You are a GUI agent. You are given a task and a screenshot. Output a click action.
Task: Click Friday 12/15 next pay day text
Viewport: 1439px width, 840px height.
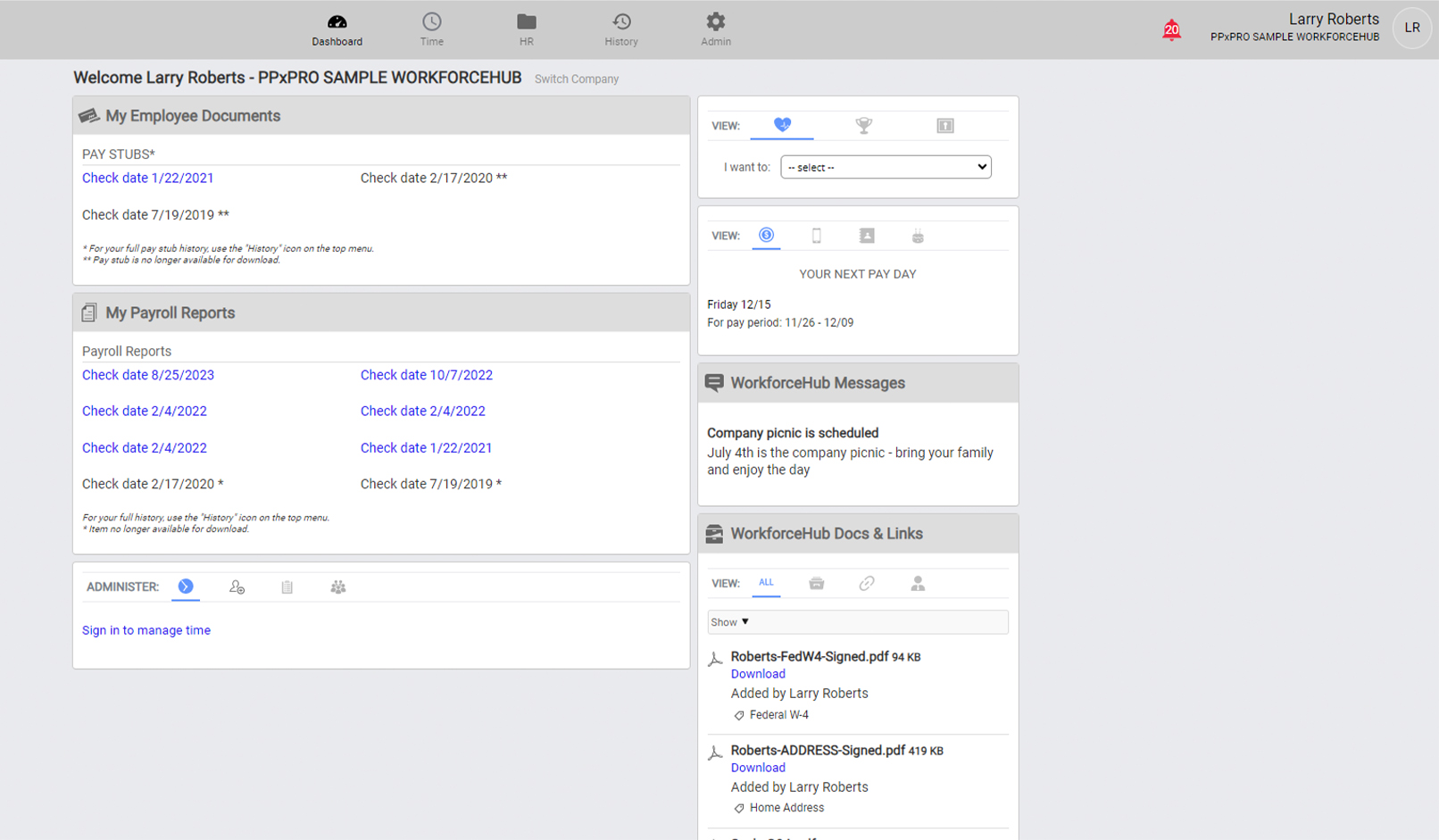739,304
